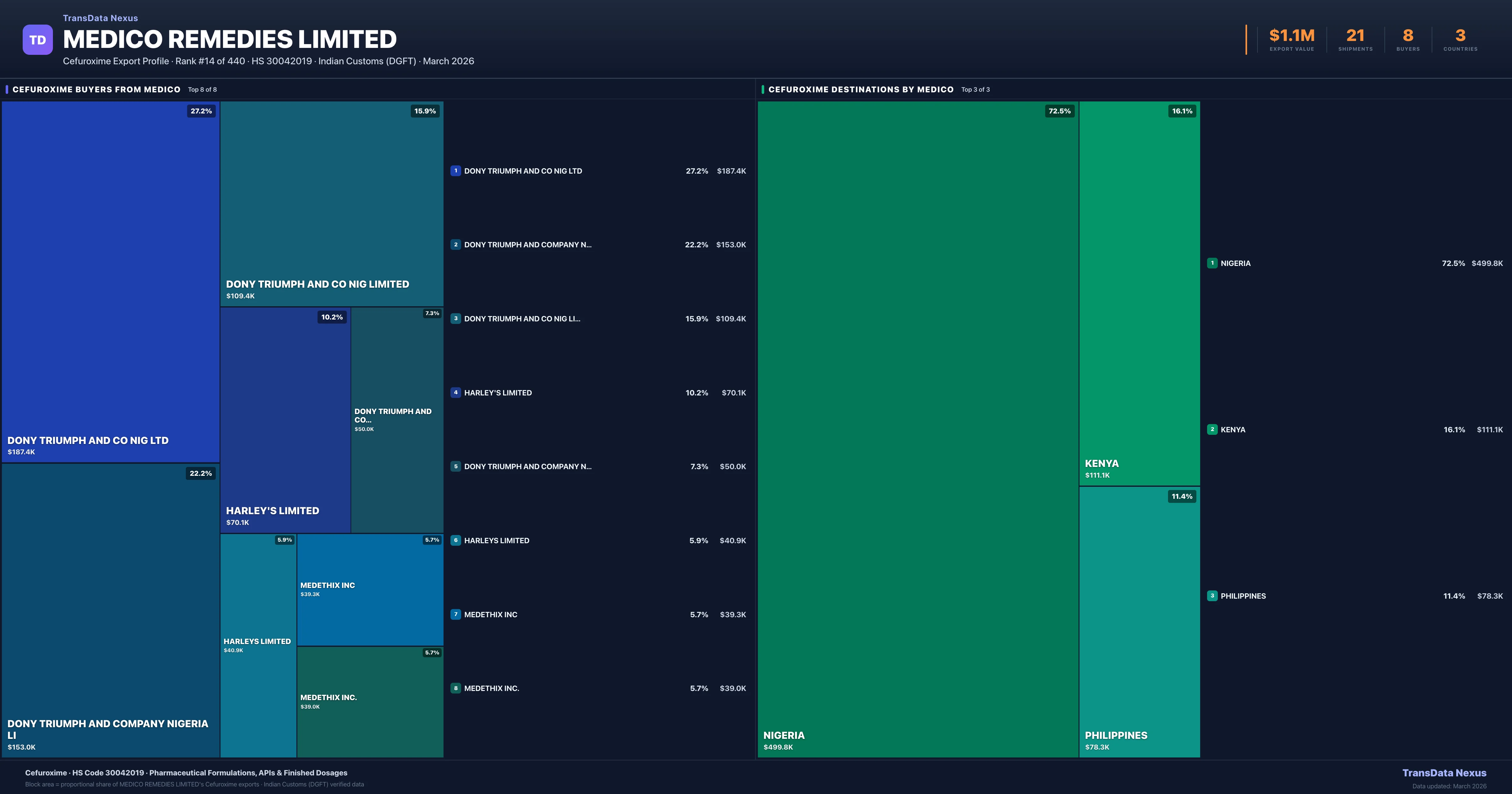Click the purple TD logo icon
Image resolution: width=1512 pixels, height=794 pixels.
coord(37,40)
